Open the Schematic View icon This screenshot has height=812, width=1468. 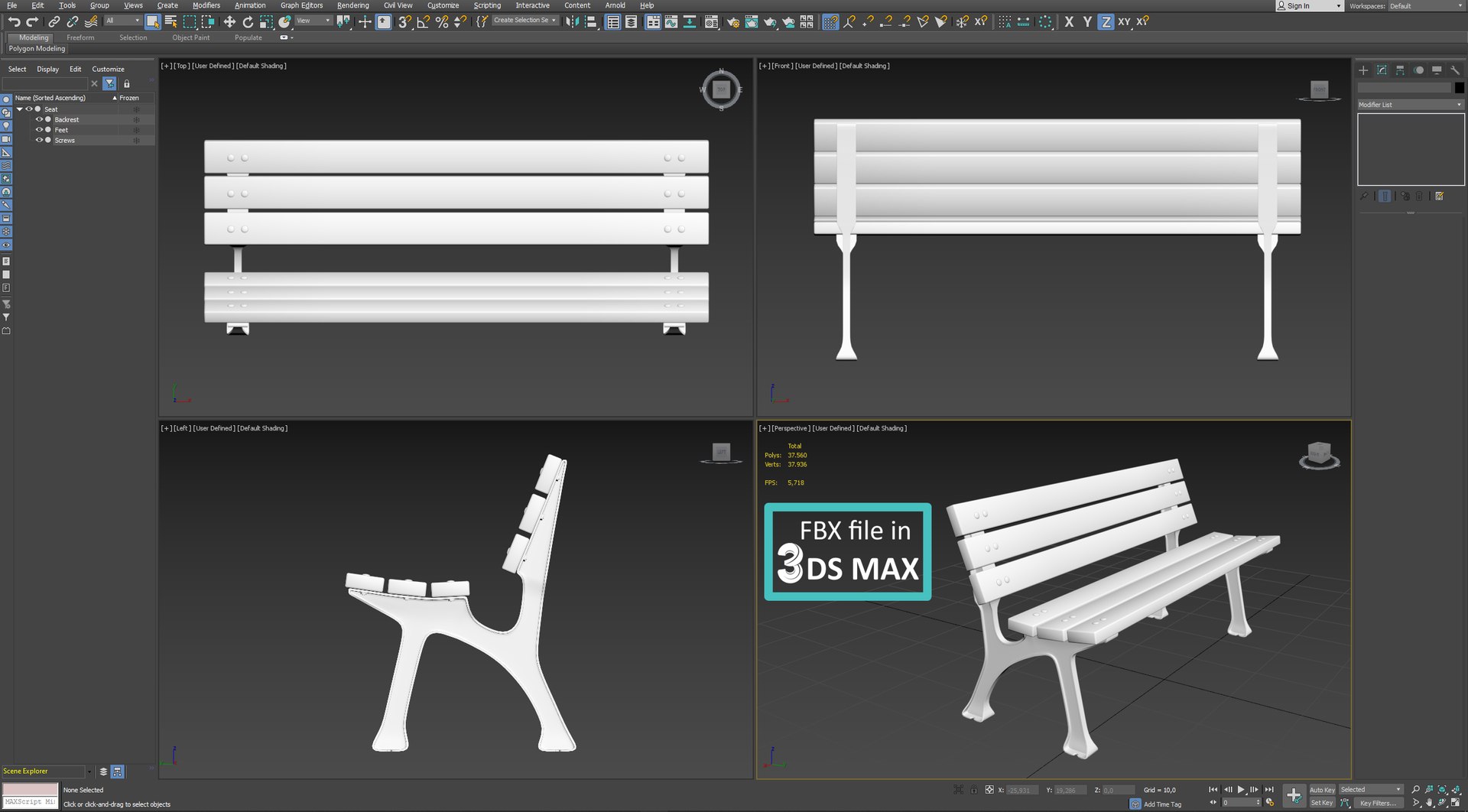coord(689,22)
